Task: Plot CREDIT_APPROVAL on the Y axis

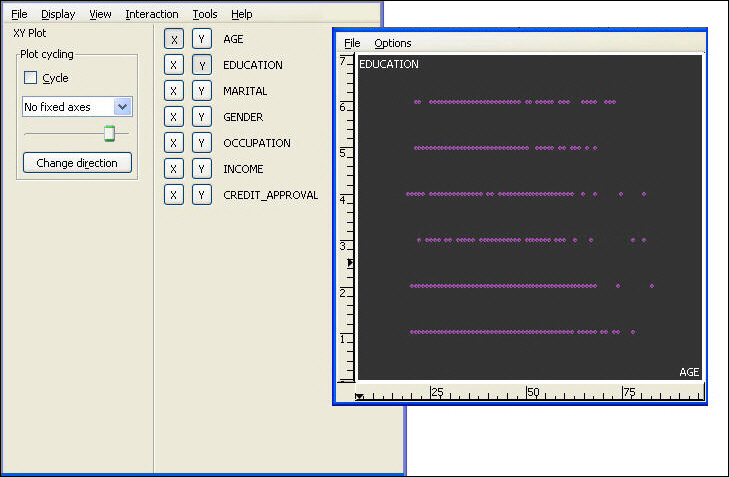Action: (202, 195)
